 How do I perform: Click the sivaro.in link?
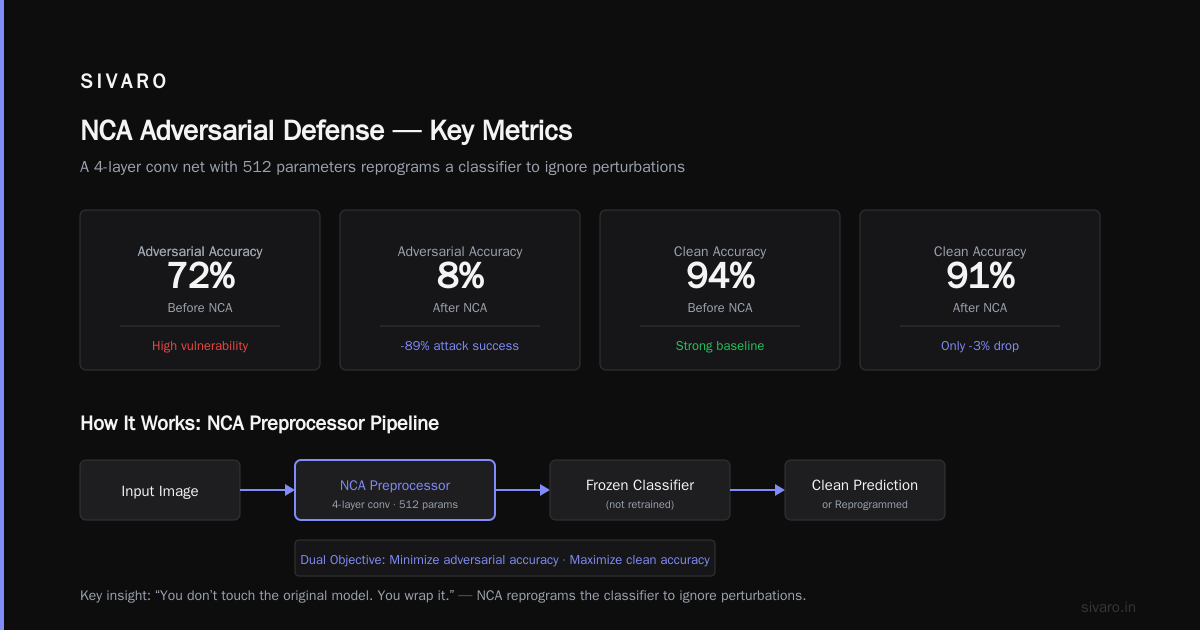1109,607
